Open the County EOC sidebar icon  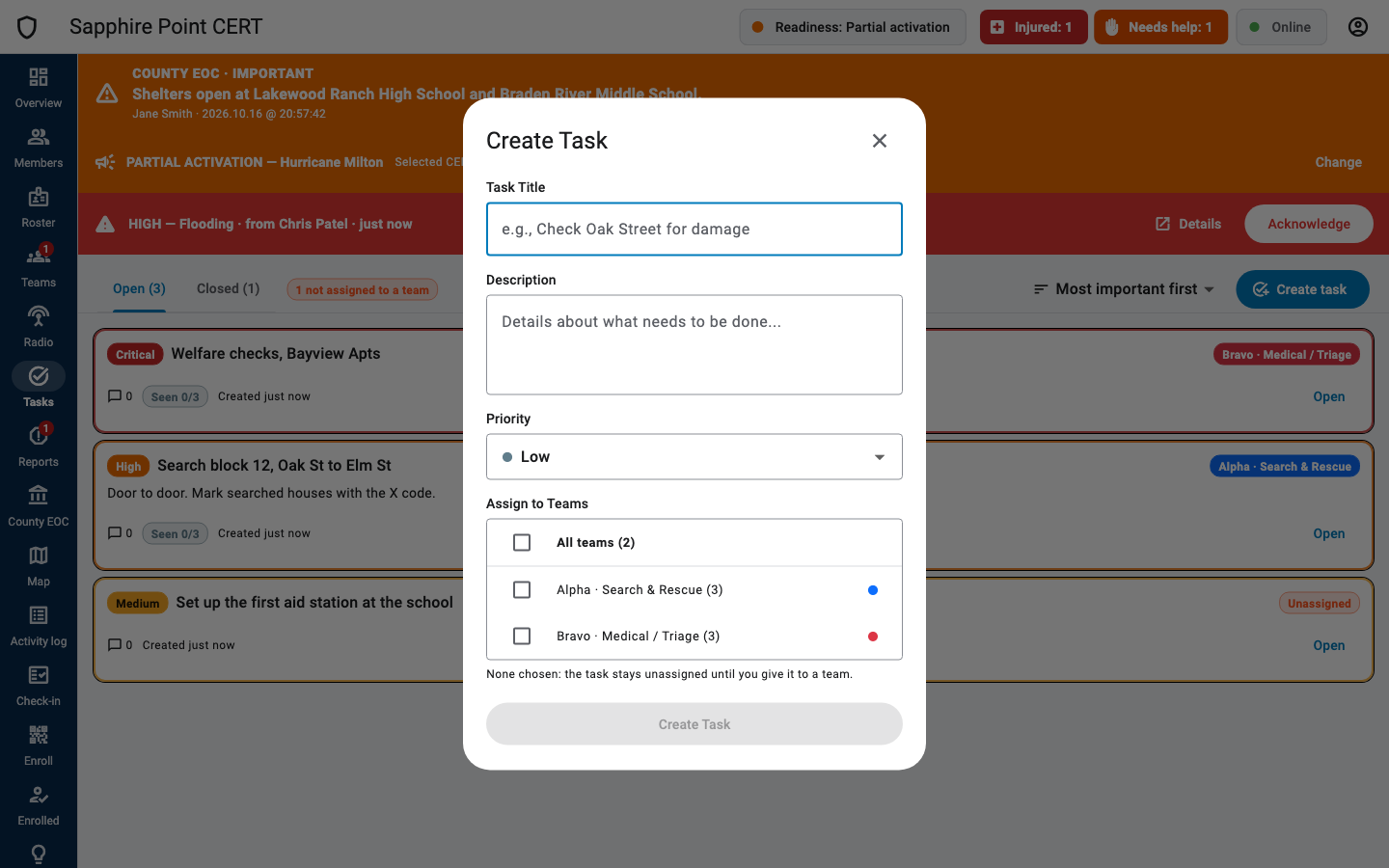39,496
